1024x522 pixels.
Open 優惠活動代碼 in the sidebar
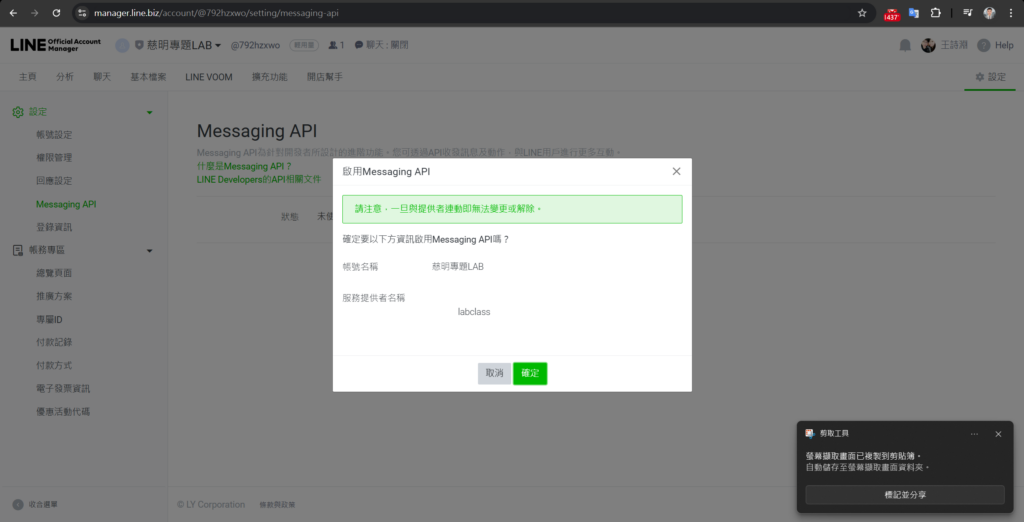pyautogui.click(x=63, y=412)
